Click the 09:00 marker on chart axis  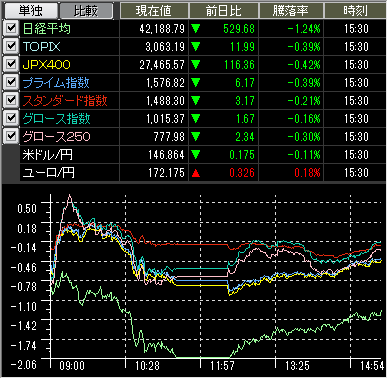coord(72,366)
